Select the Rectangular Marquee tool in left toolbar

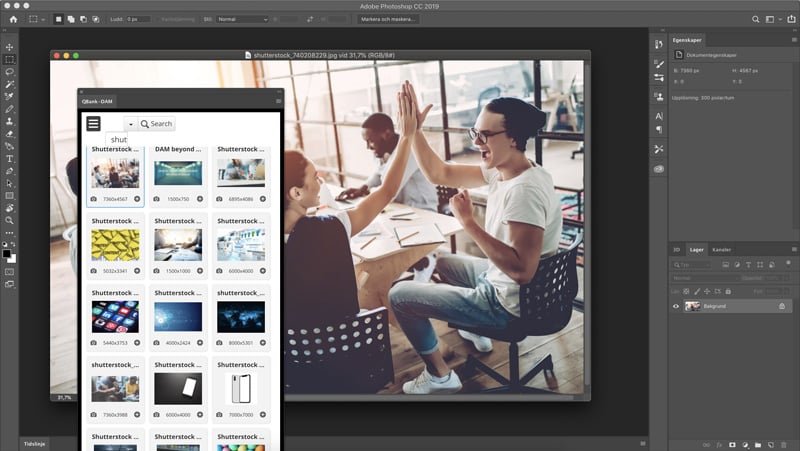[x=9, y=60]
